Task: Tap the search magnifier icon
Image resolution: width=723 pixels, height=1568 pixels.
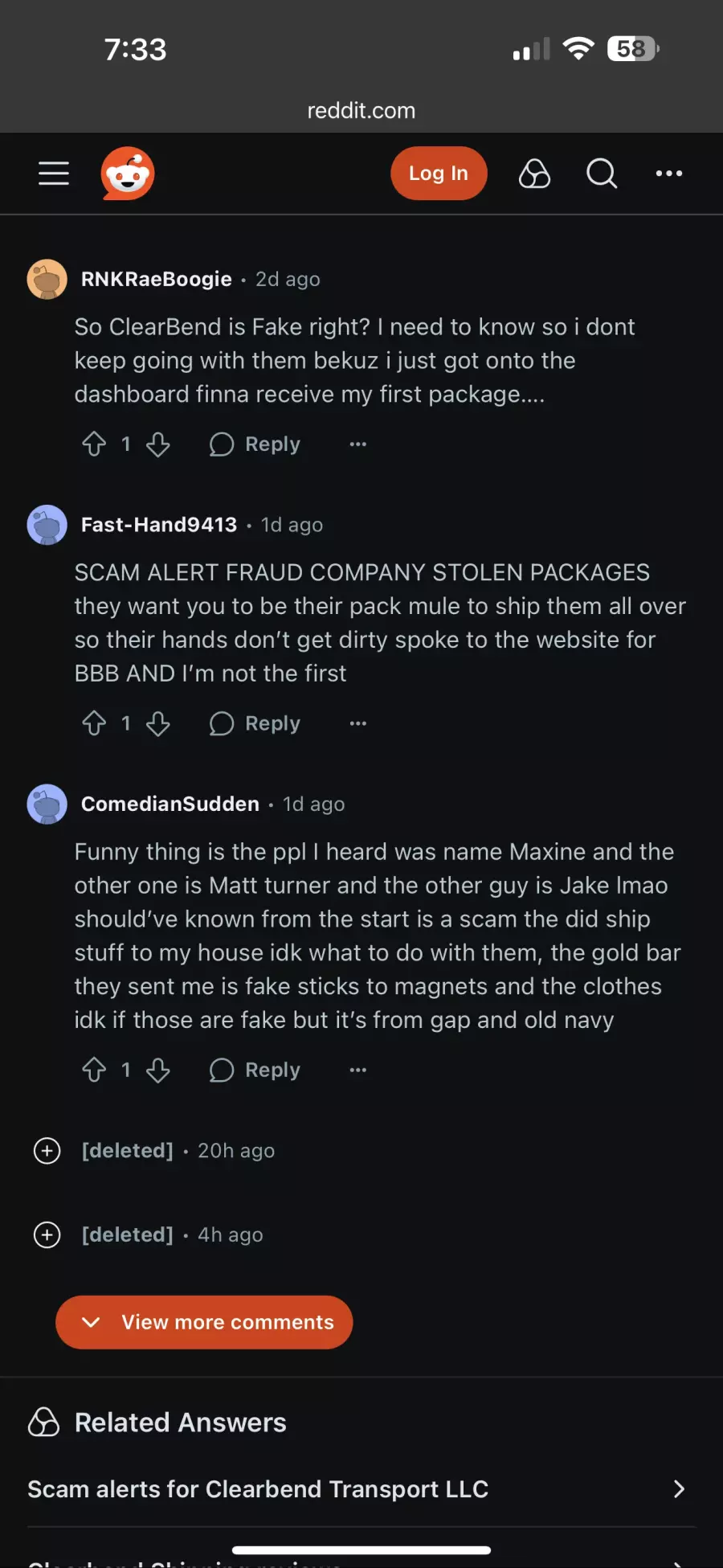Action: pyautogui.click(x=601, y=174)
